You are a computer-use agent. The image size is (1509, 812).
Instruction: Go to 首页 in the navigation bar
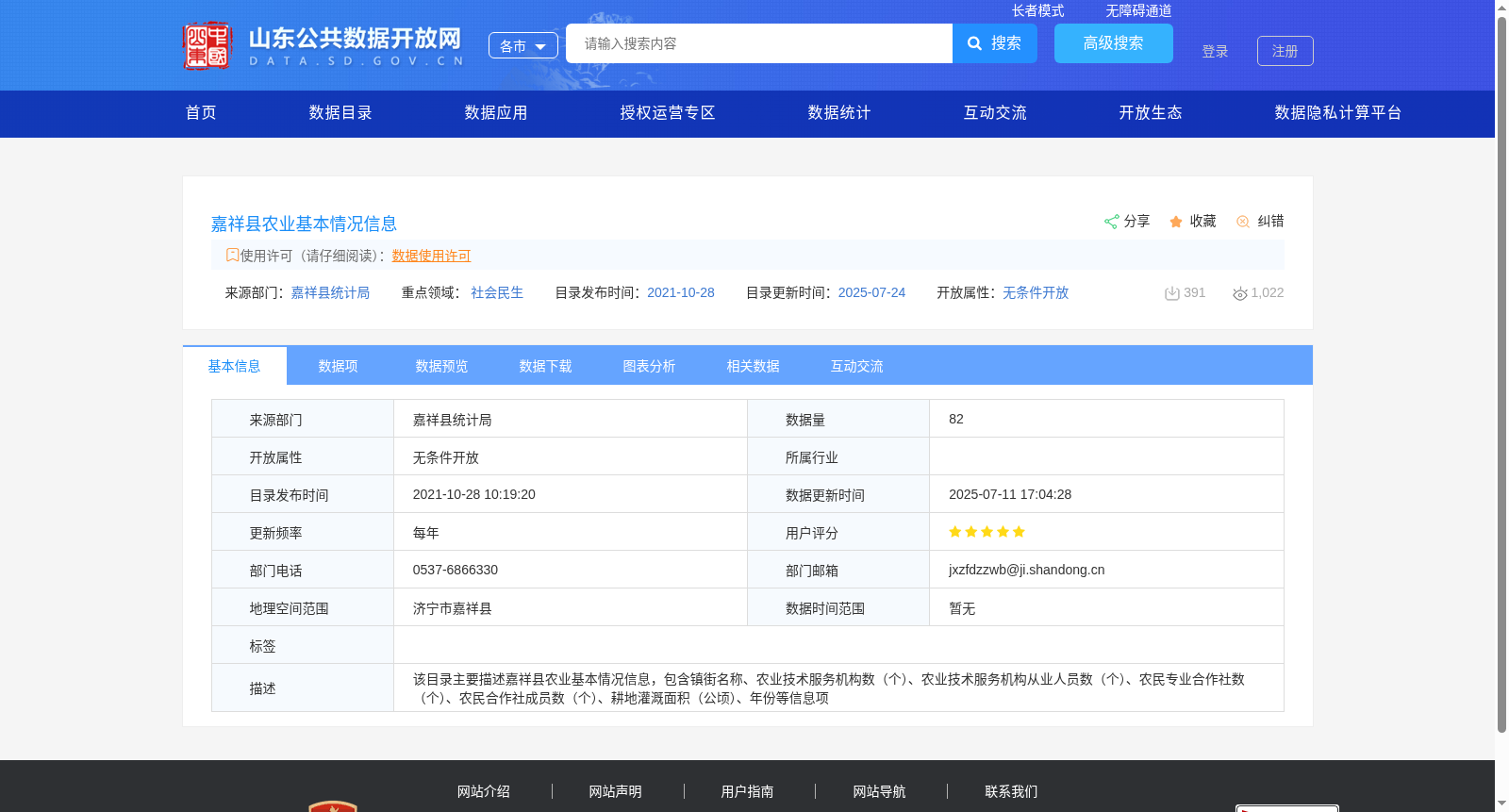pyautogui.click(x=201, y=113)
